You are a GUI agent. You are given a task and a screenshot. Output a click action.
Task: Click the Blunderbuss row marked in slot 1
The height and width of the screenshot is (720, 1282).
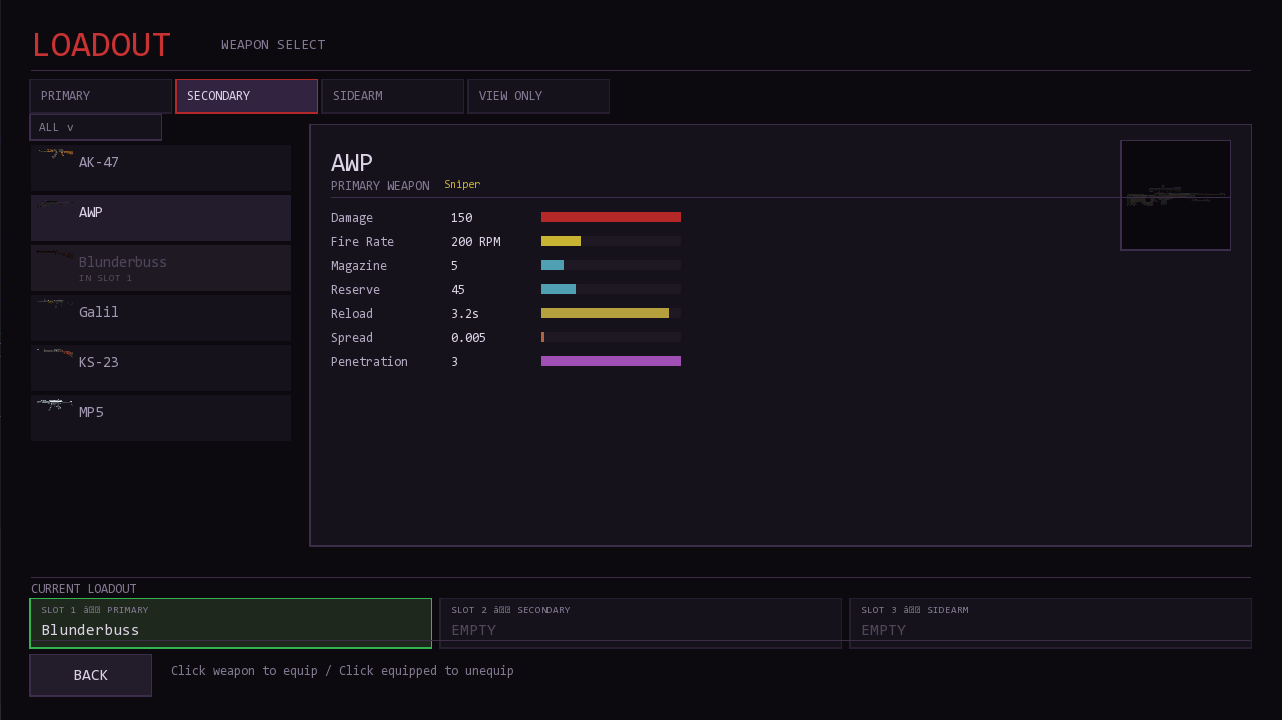pos(161,268)
